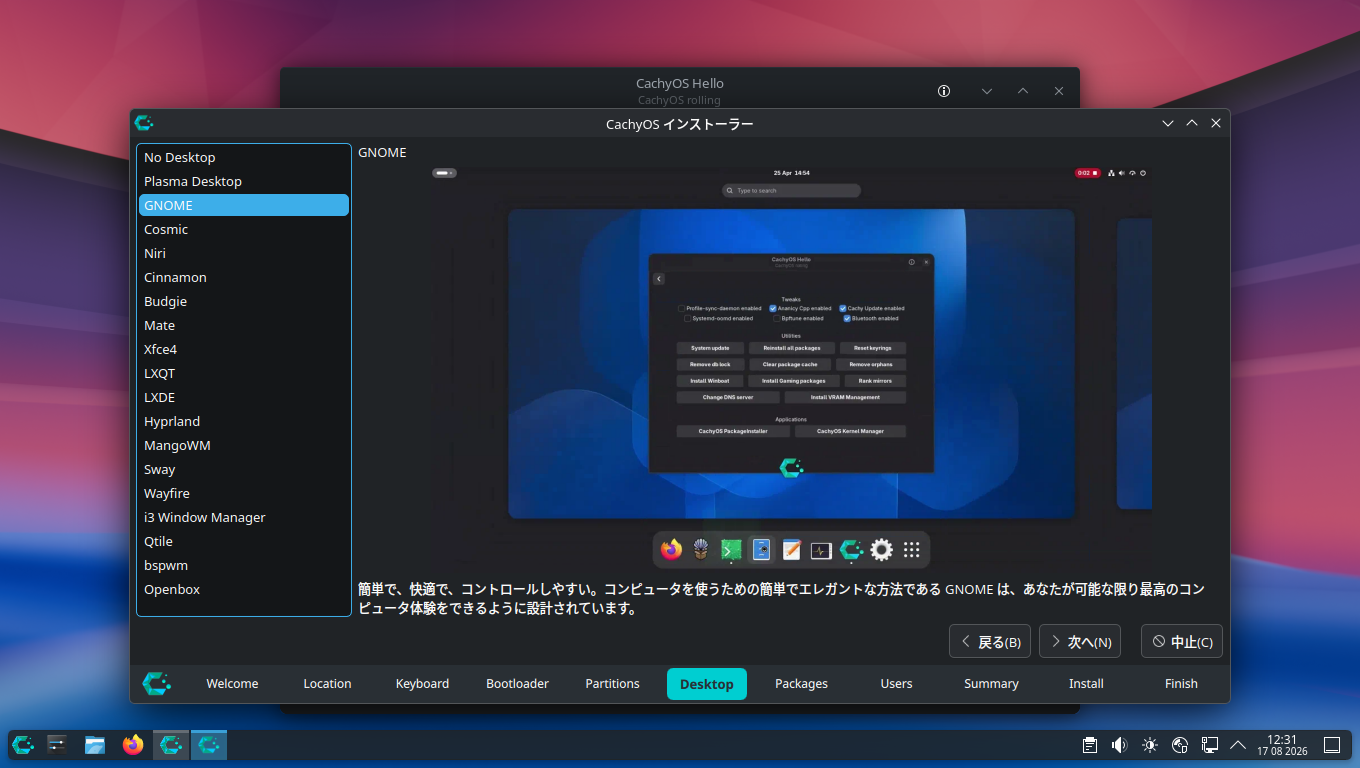Image resolution: width=1360 pixels, height=768 pixels.
Task: Go to the Packages step
Action: coord(802,684)
